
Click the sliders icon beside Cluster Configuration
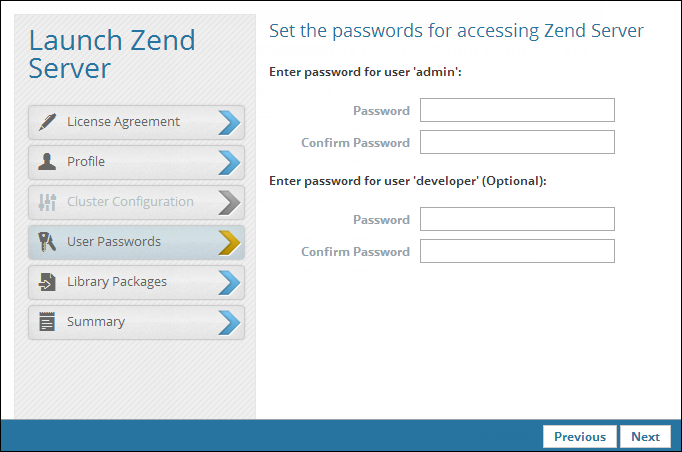47,202
